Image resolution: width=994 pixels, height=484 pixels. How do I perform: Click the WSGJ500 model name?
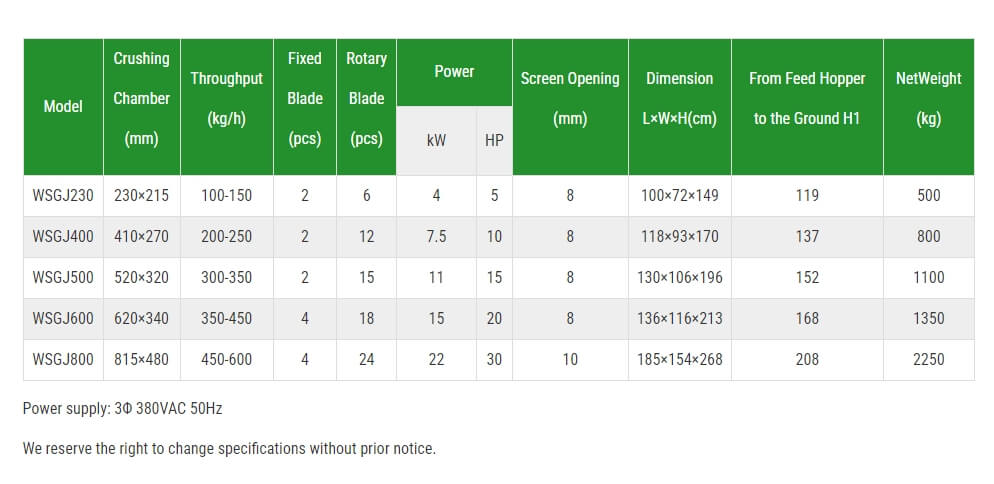tap(63, 277)
